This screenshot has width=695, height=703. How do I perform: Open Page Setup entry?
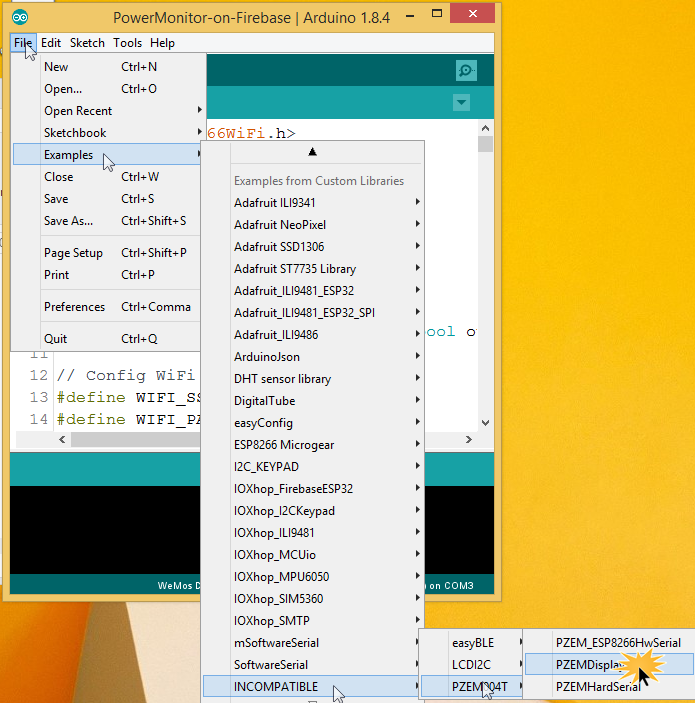(x=107, y=253)
